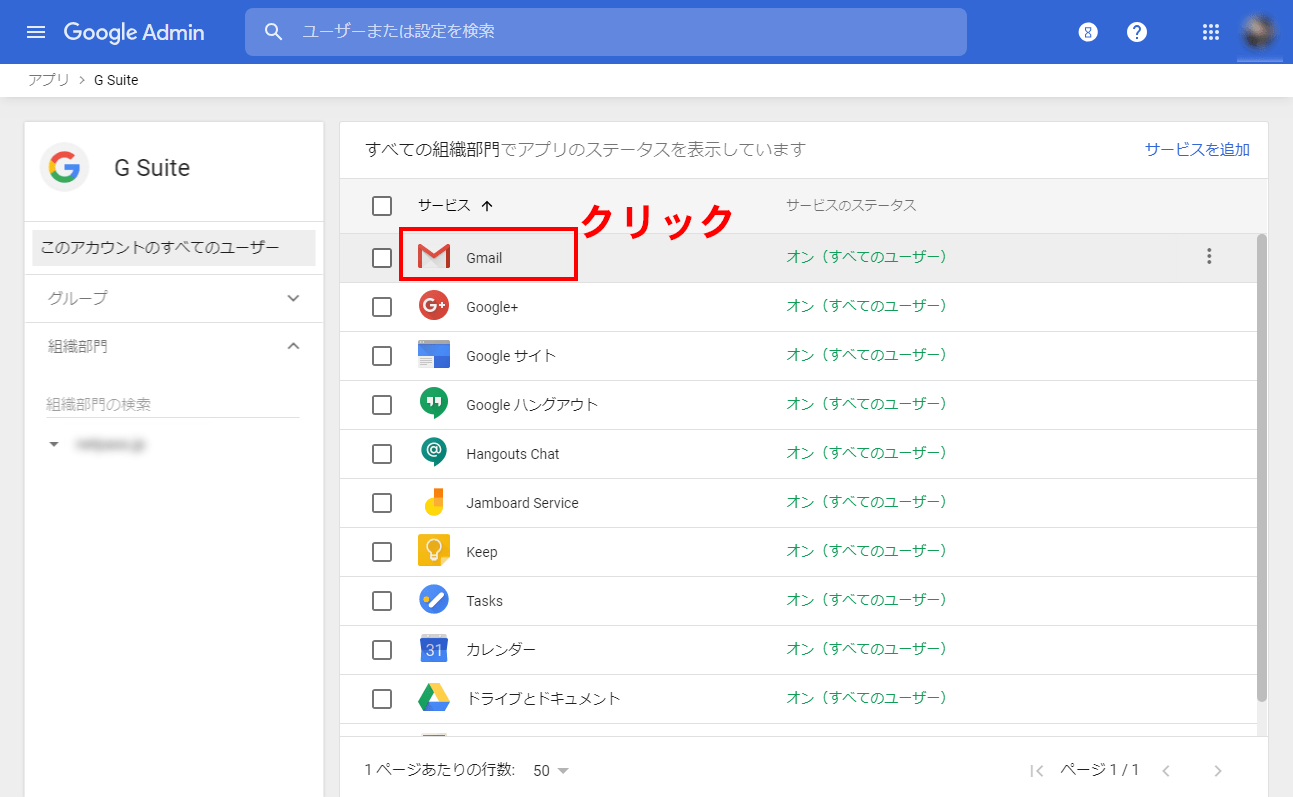
Task: Click the Gmail envelope icon
Action: click(x=434, y=257)
